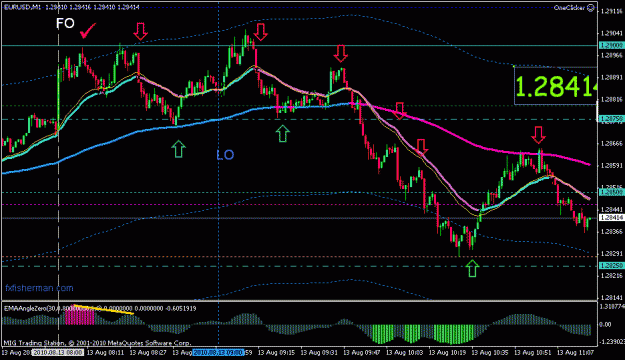Click the cyan 1.28250 level price tag

point(611,265)
